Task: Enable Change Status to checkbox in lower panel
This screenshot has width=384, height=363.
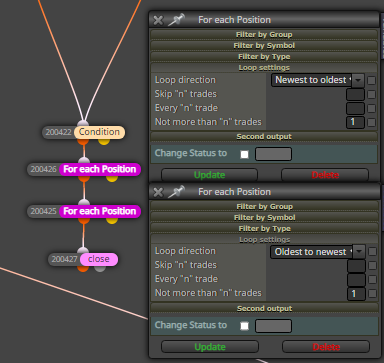Action: pos(245,326)
